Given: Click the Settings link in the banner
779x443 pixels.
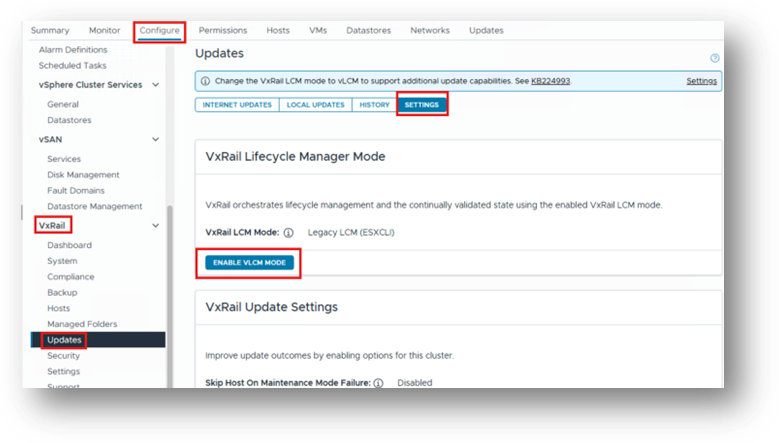Looking at the screenshot, I should pyautogui.click(x=701, y=81).
